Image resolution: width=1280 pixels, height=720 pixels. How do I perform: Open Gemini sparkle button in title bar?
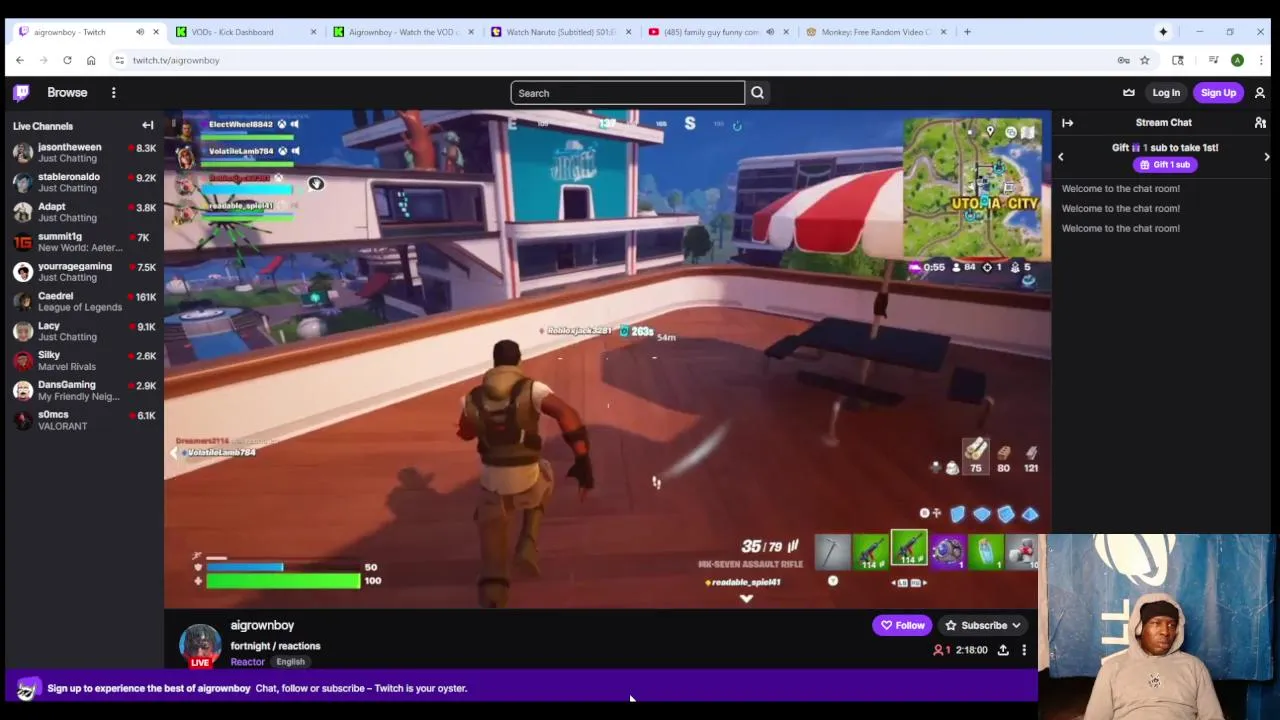tap(1163, 32)
